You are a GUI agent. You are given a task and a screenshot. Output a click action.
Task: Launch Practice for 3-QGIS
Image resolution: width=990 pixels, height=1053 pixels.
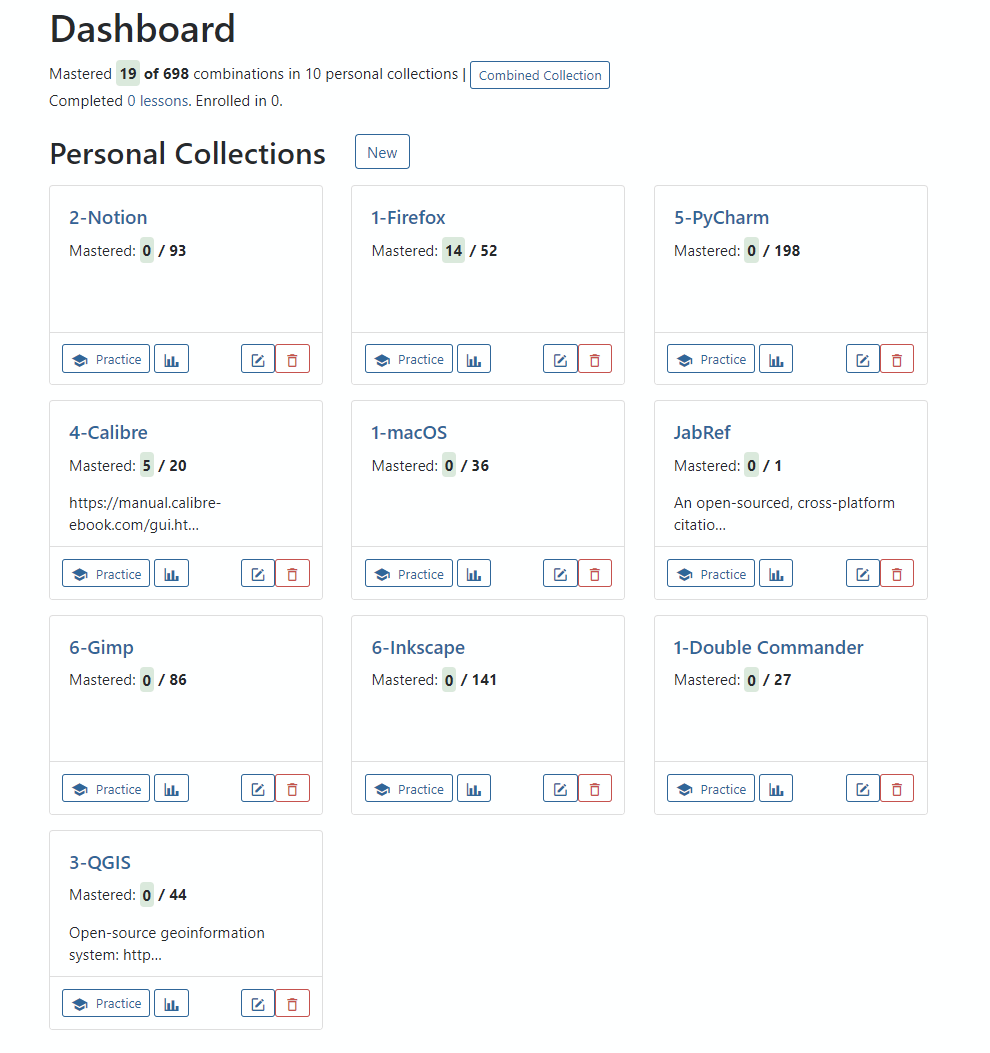click(106, 1003)
